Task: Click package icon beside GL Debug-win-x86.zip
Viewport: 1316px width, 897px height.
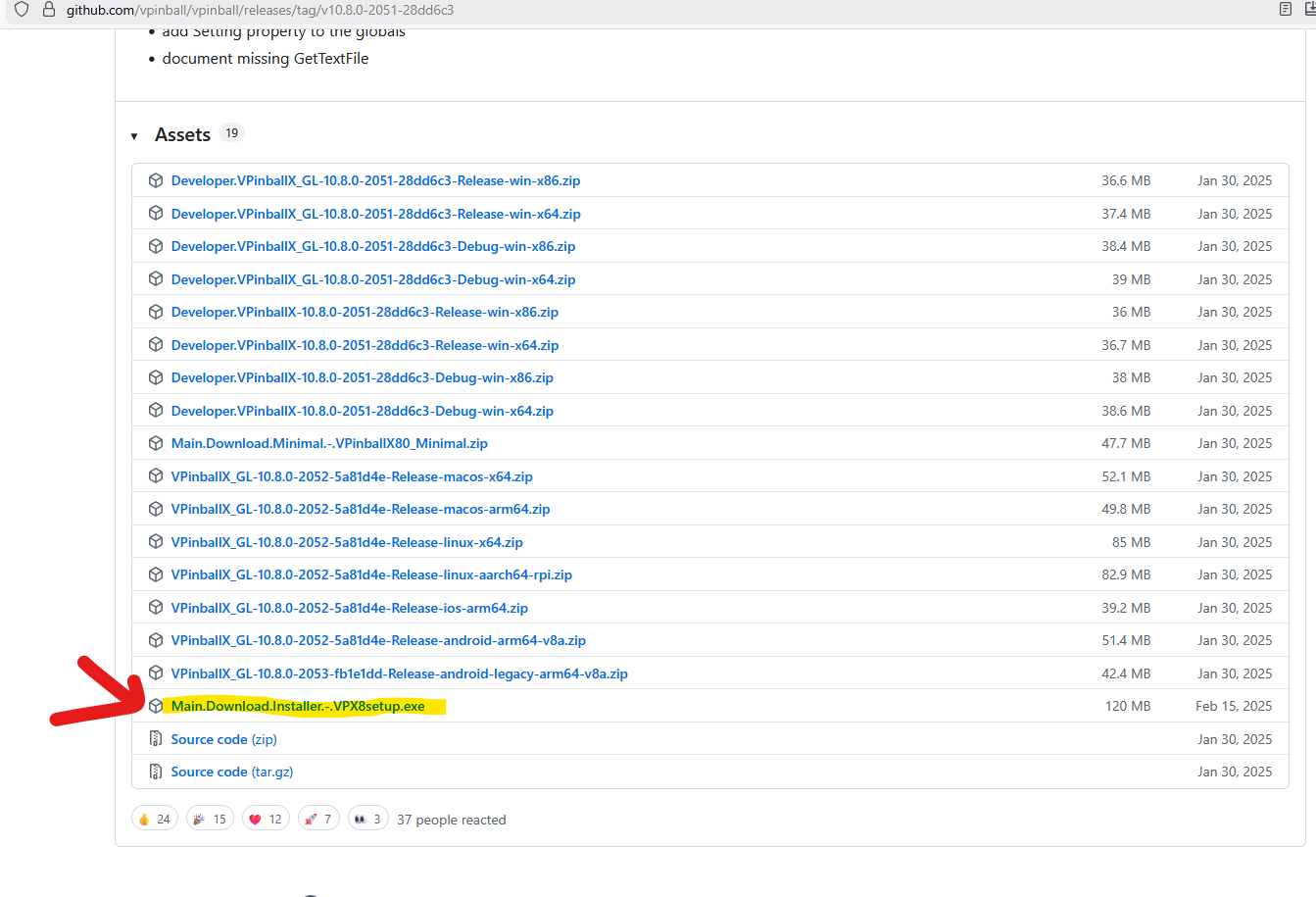Action: point(155,246)
